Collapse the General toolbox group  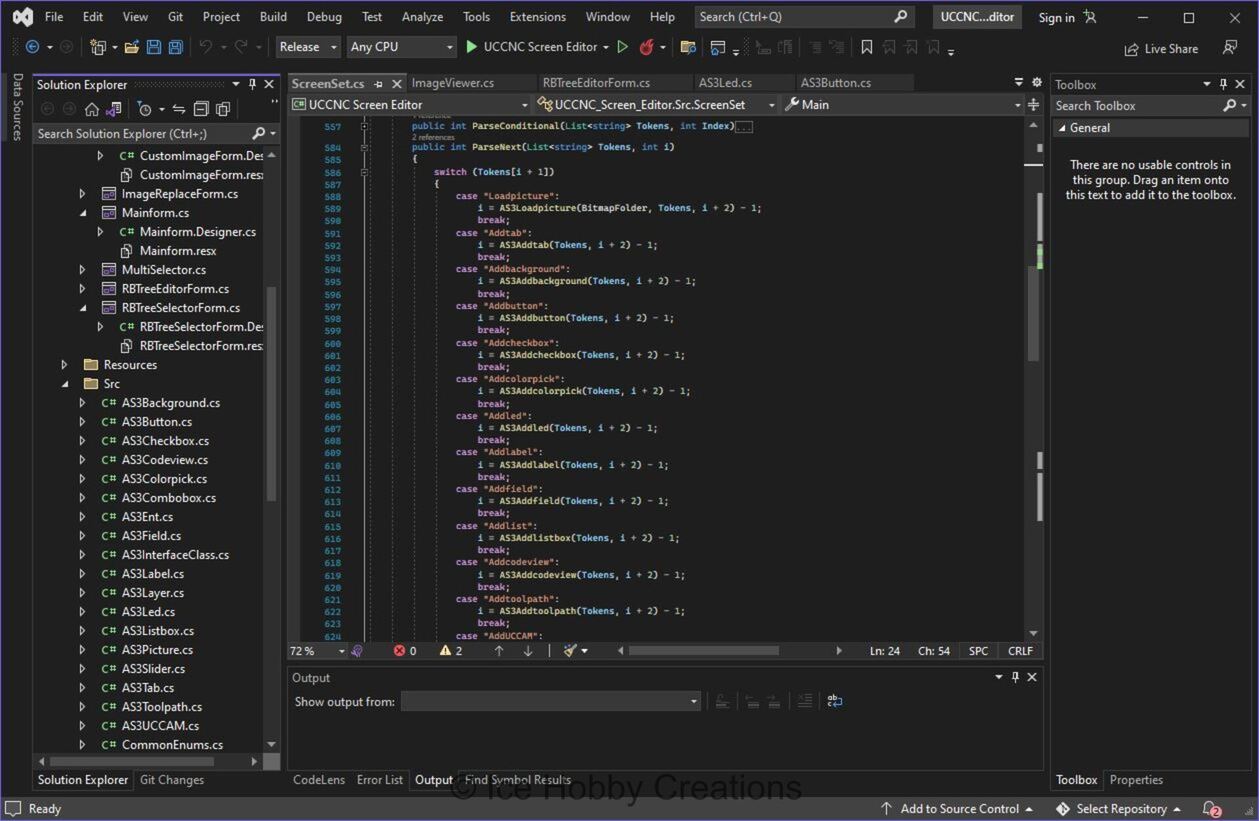[x=1061, y=128]
